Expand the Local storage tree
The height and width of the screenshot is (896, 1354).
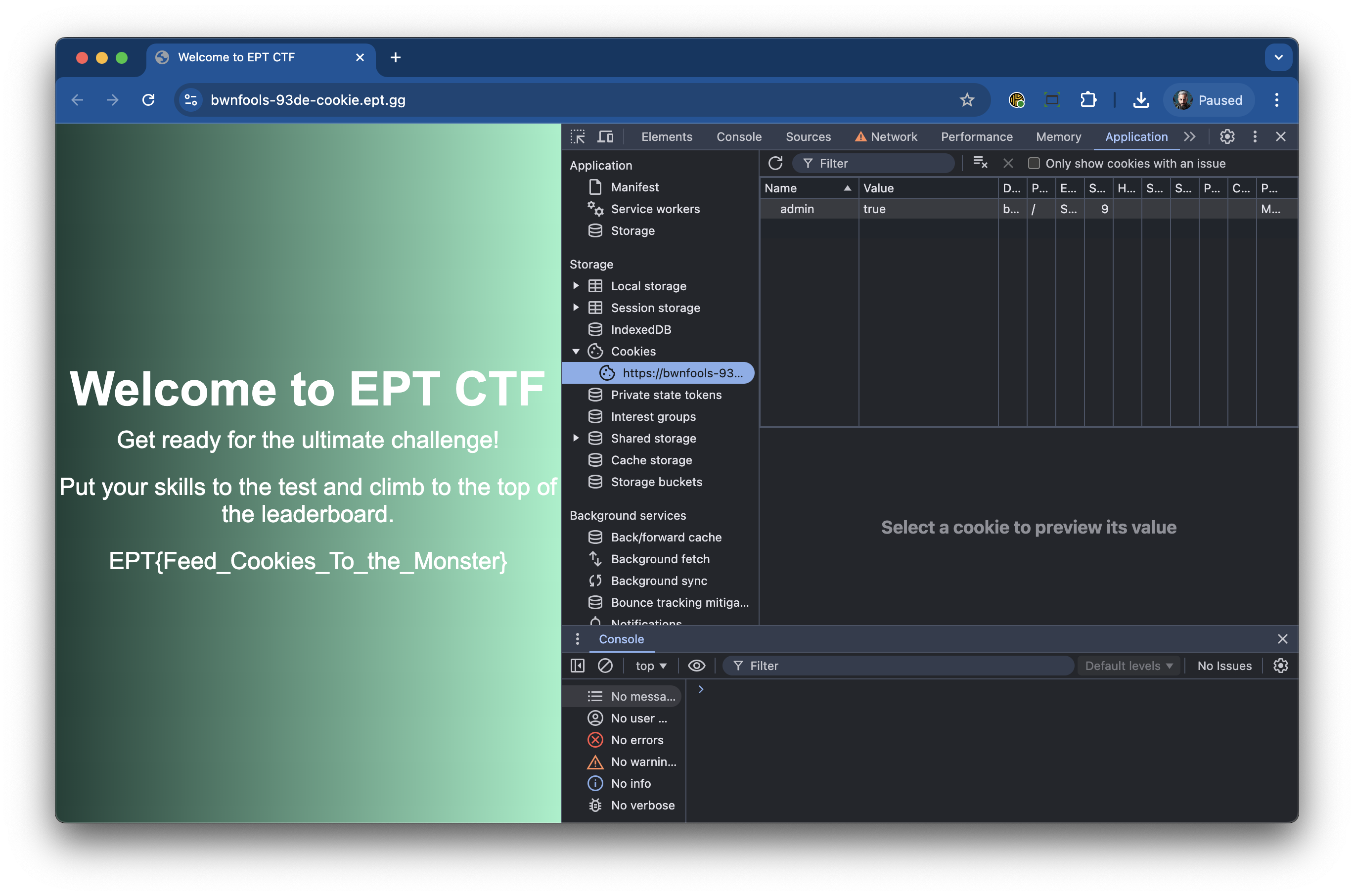click(576, 286)
